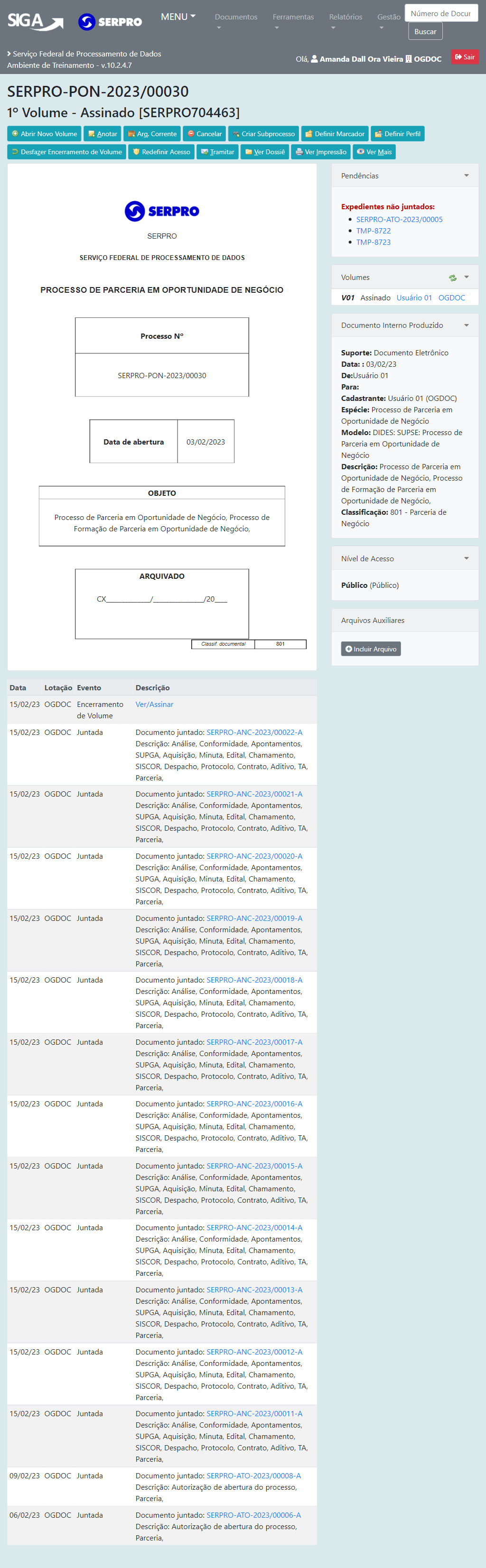
Task: Open joined document SERPRO-ATO-2023/00006-A
Action: pyautogui.click(x=253, y=1515)
